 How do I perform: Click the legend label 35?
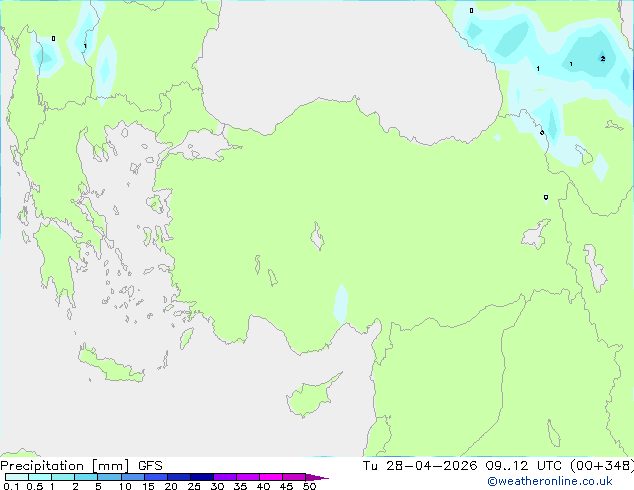pyautogui.click(x=240, y=486)
